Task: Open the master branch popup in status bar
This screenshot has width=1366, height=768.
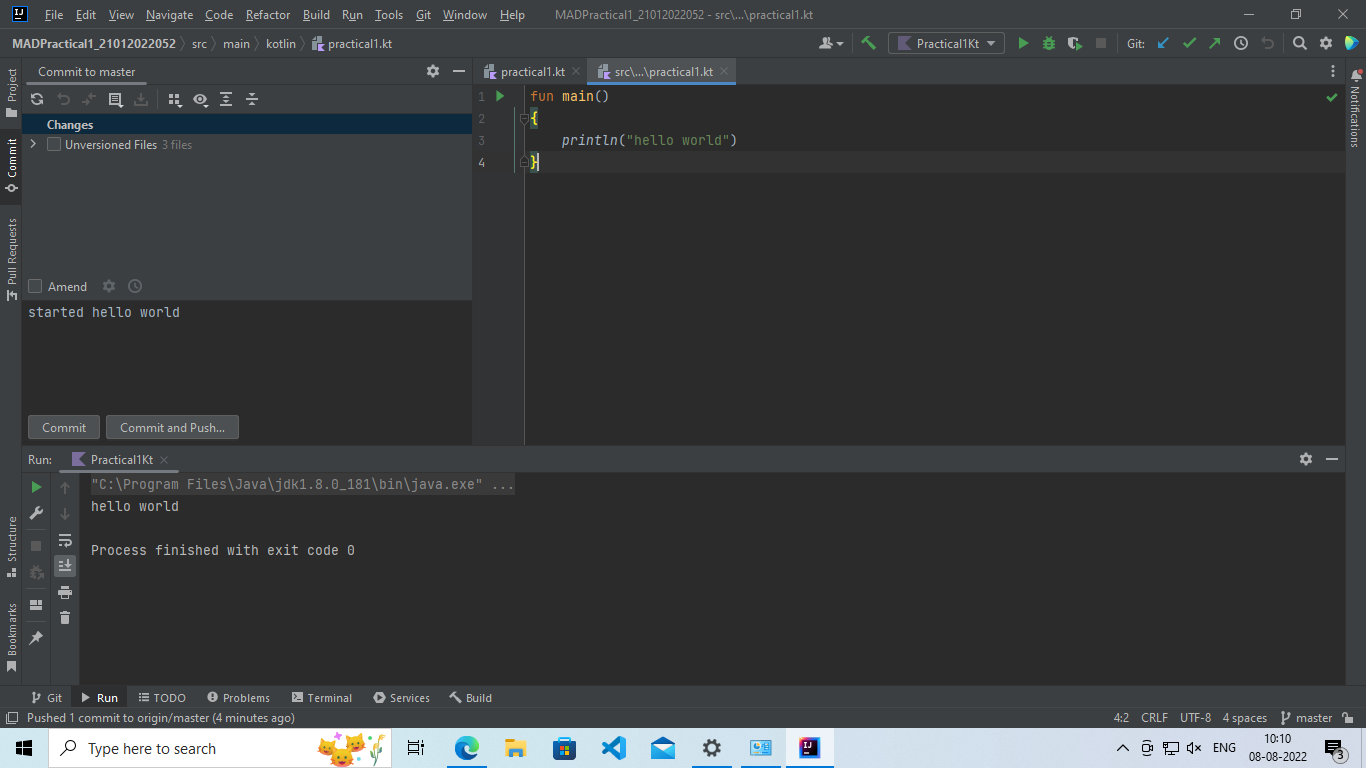Action: pos(1305,718)
